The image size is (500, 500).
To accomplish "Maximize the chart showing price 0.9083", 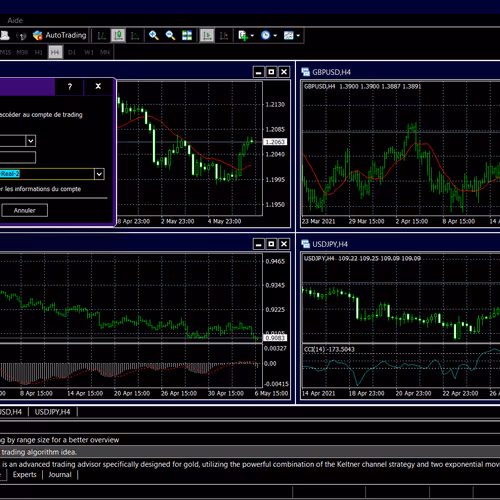I will (x=271, y=244).
